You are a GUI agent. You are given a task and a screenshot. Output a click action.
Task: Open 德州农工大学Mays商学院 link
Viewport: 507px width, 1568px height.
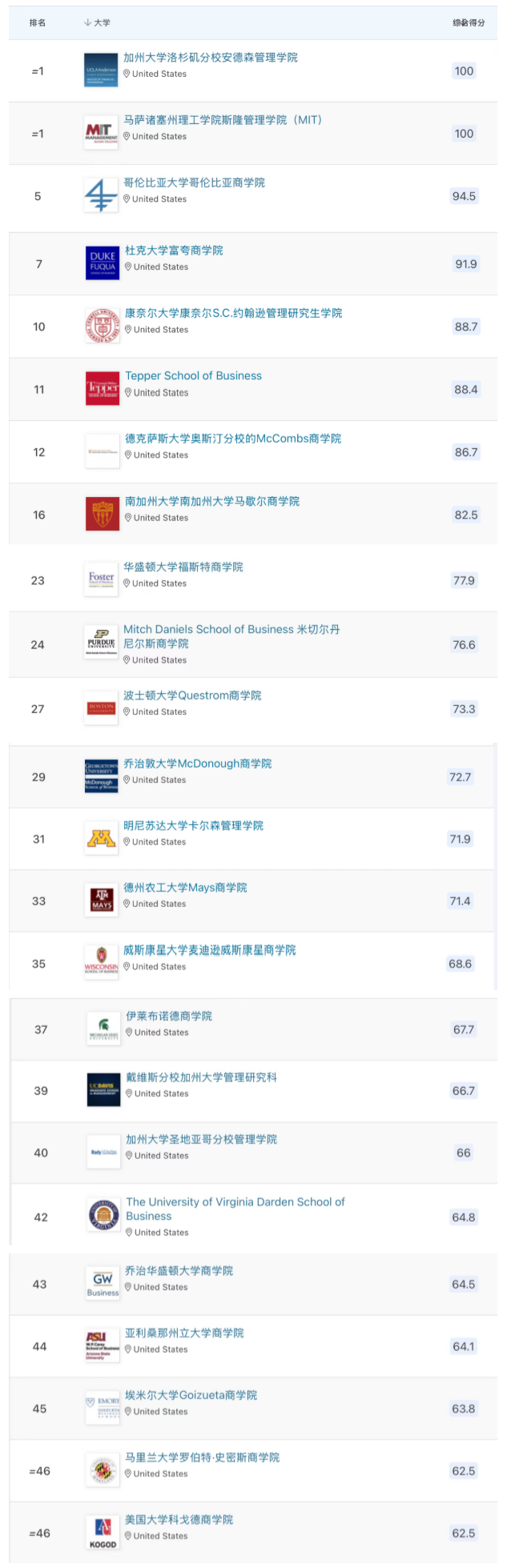[185, 888]
